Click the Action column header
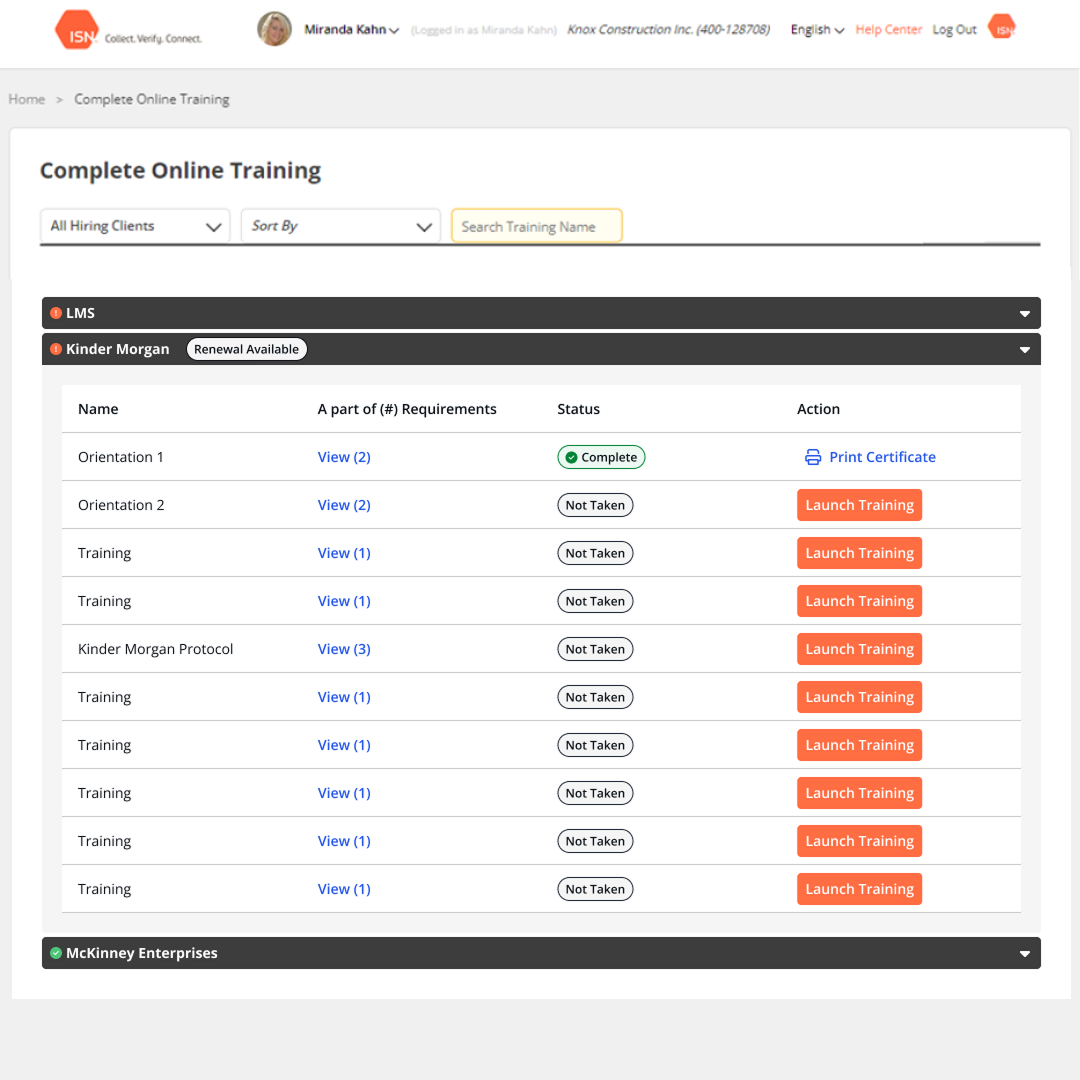 818,409
